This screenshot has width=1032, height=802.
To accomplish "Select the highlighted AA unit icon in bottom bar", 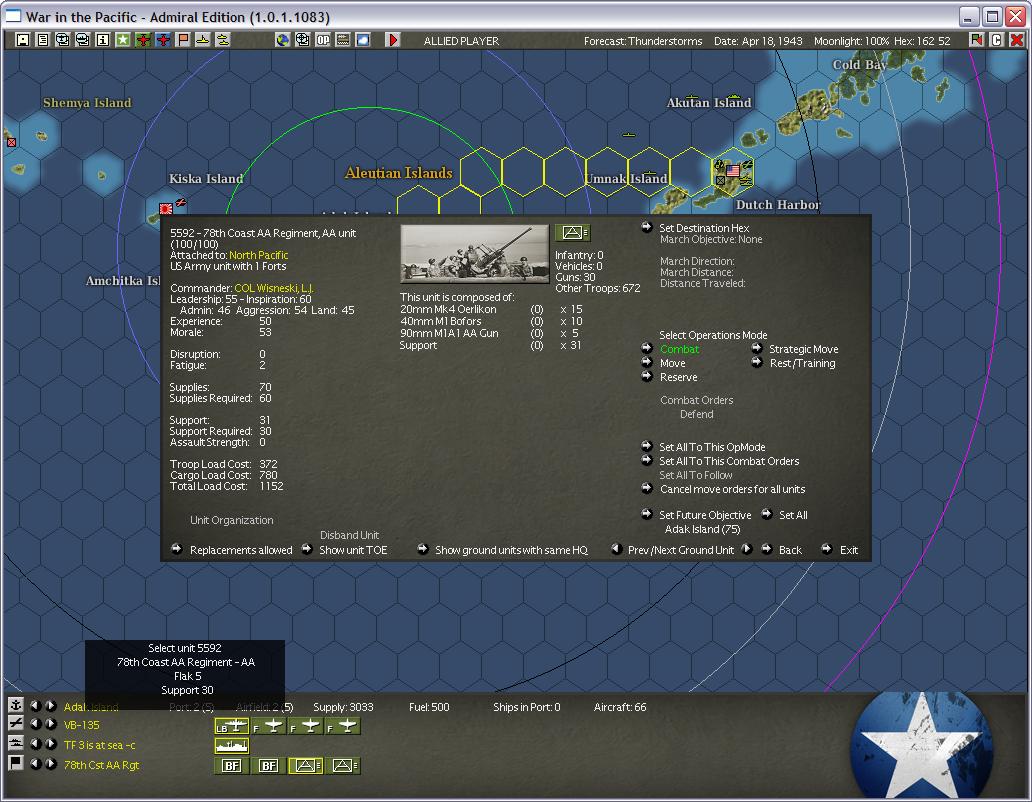I will click(x=305, y=765).
